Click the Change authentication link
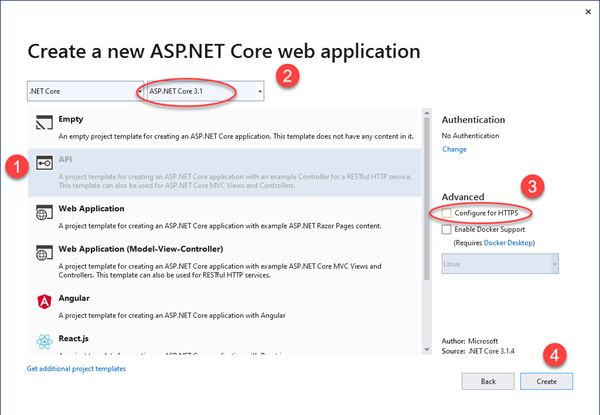600x415 pixels. (454, 149)
